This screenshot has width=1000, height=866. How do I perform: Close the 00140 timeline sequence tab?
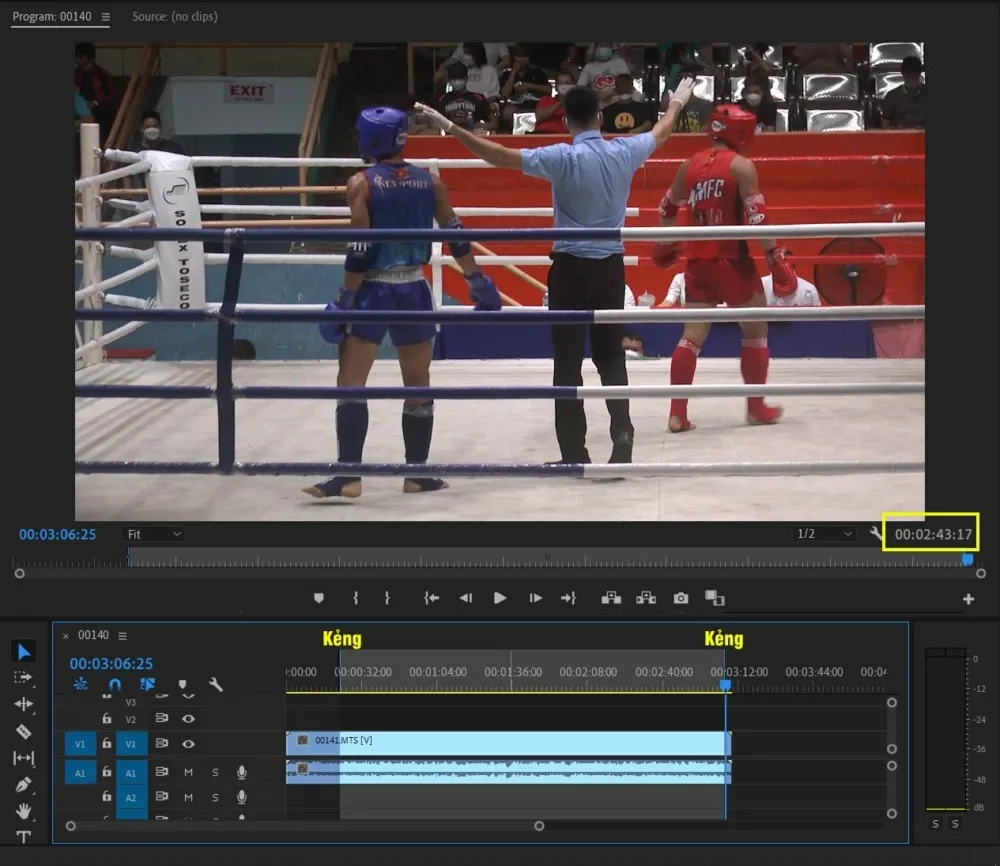pos(66,636)
